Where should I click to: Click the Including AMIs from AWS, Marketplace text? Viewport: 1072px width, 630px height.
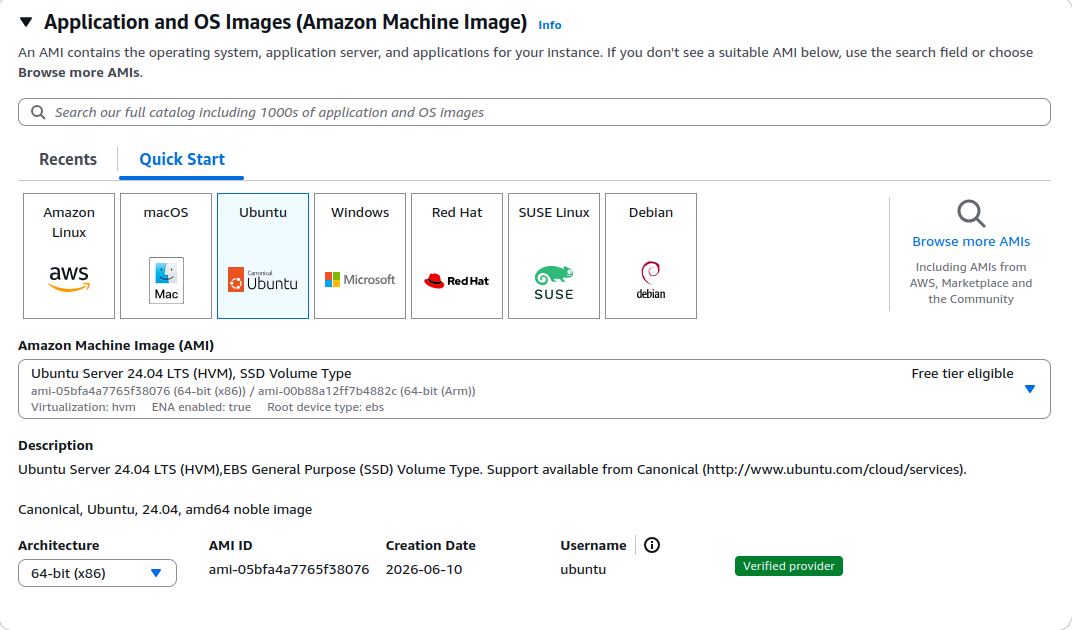tap(971, 283)
